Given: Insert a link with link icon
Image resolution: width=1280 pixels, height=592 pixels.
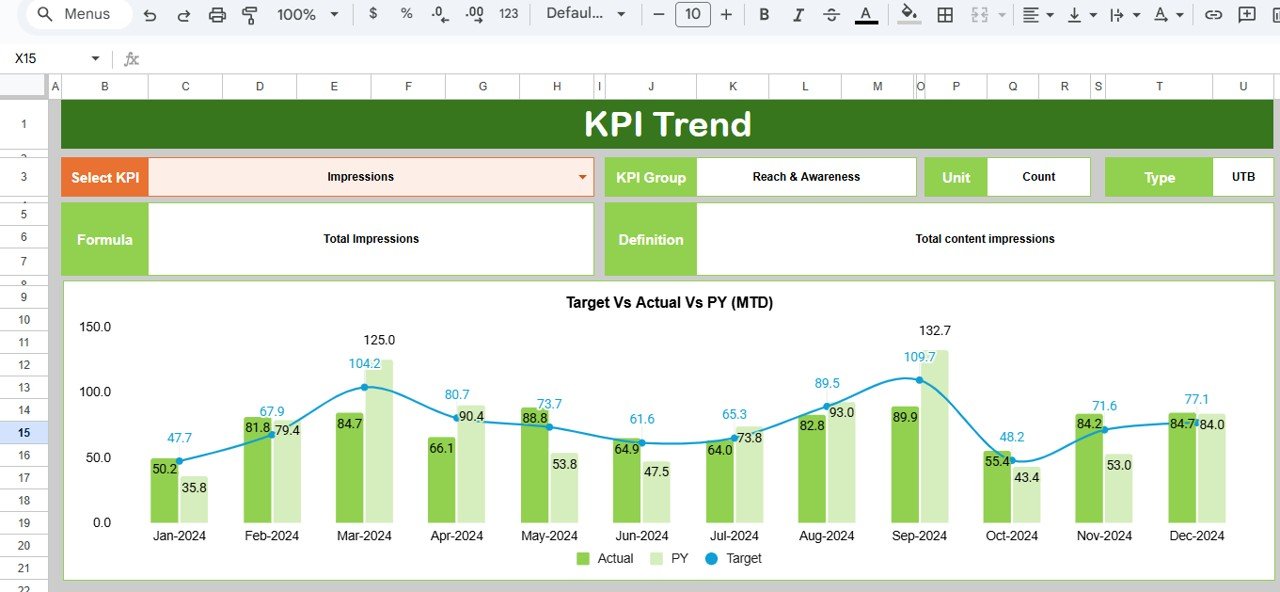Looking at the screenshot, I should click(1213, 15).
